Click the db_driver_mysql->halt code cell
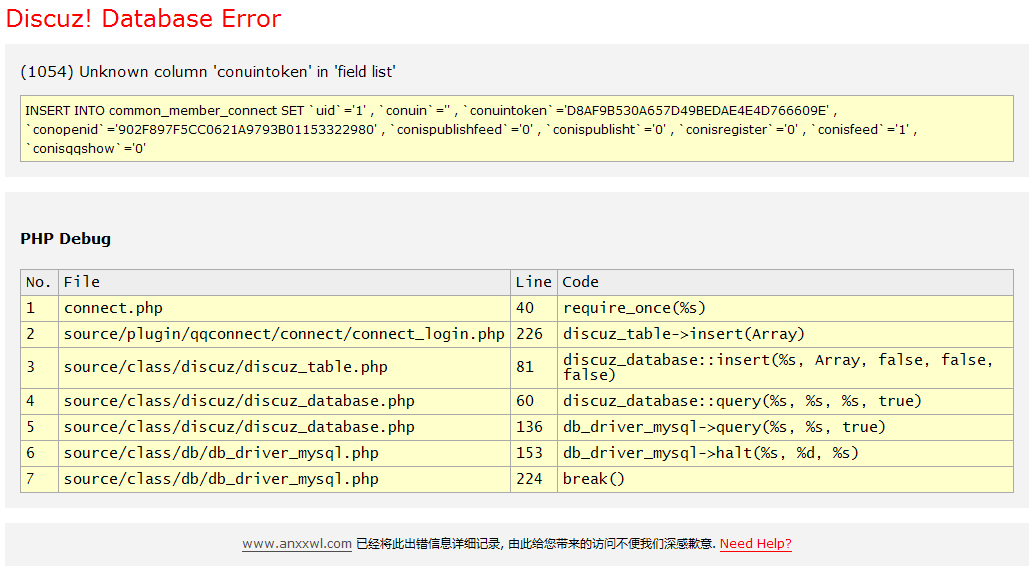Viewport: 1030px width, 570px height. [710, 453]
